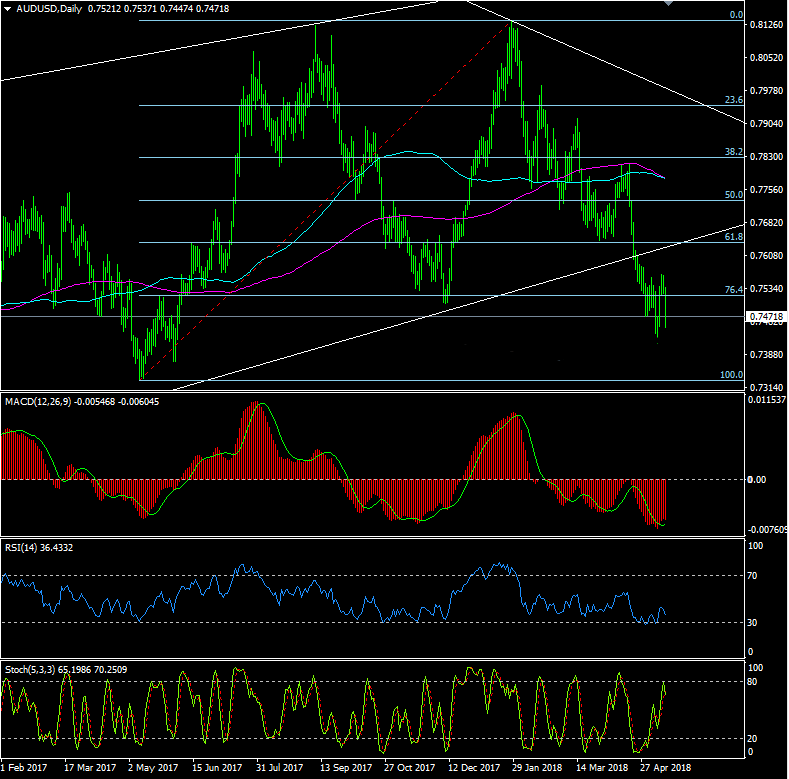Click the MACD 0.011537 scale label
The image size is (789, 779).
(x=768, y=400)
